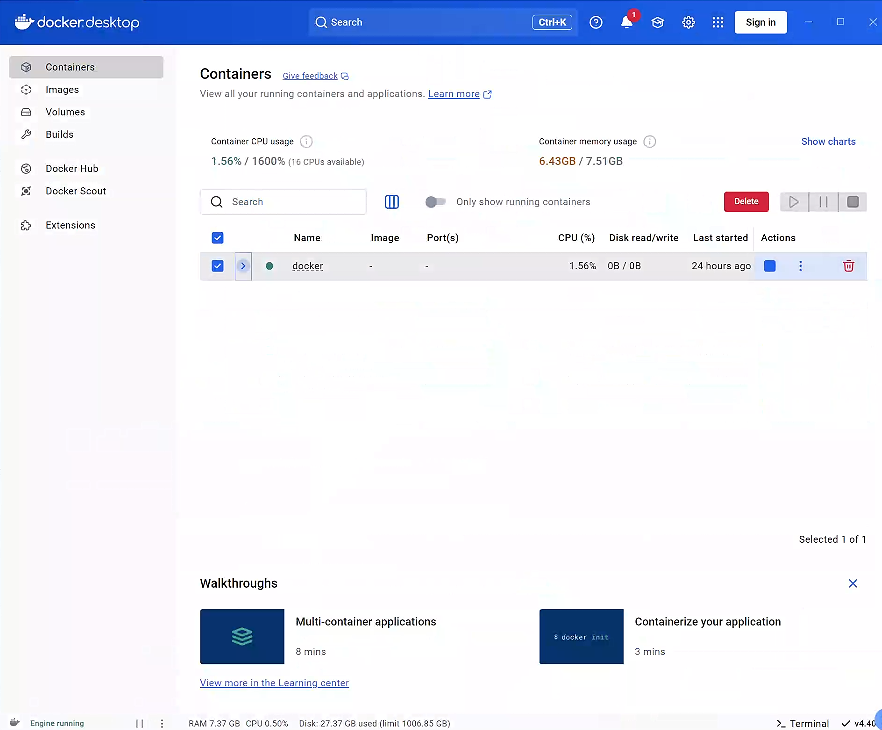
Task: Open the notifications bell
Action: [627, 22]
